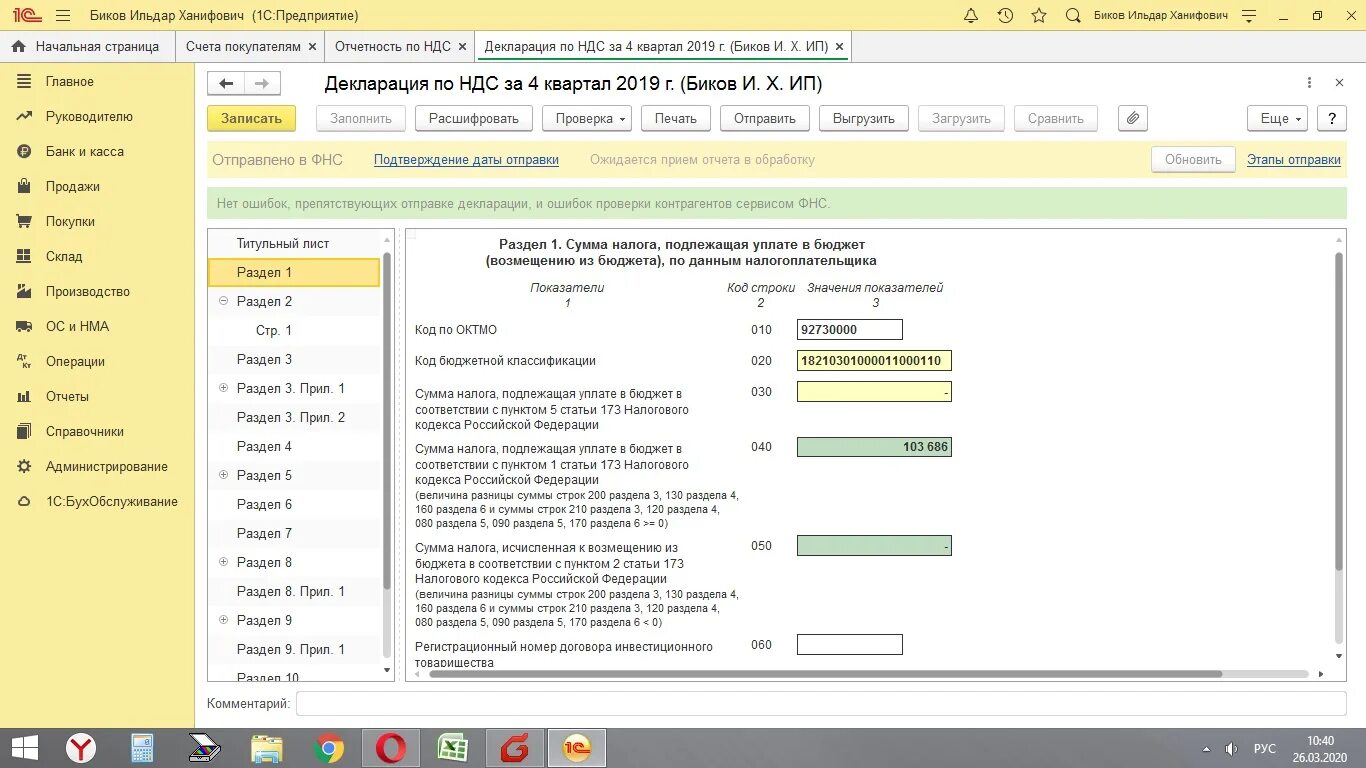
Task: Click the Код по ОКТМО field
Action: (x=850, y=330)
